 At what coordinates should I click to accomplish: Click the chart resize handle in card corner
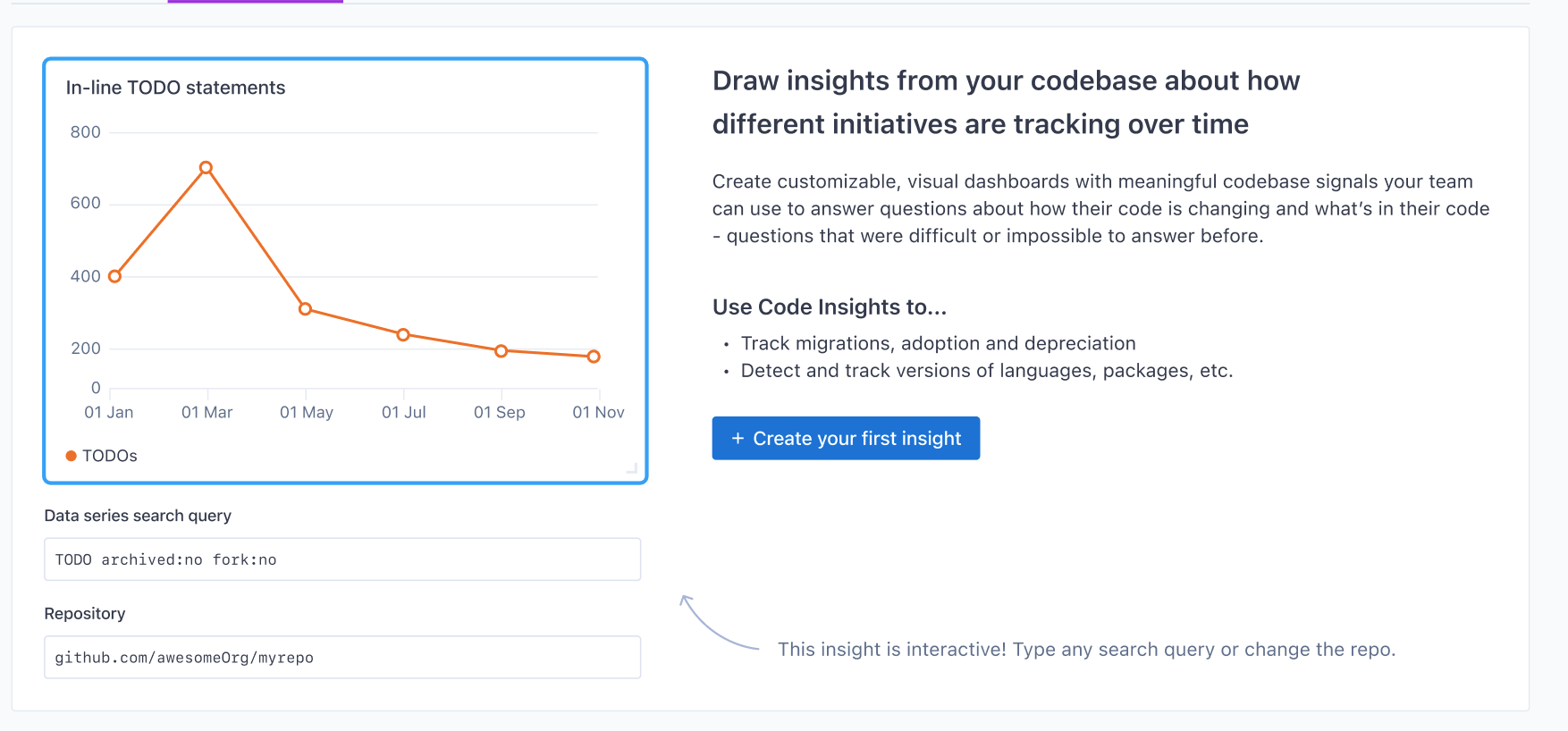[632, 467]
